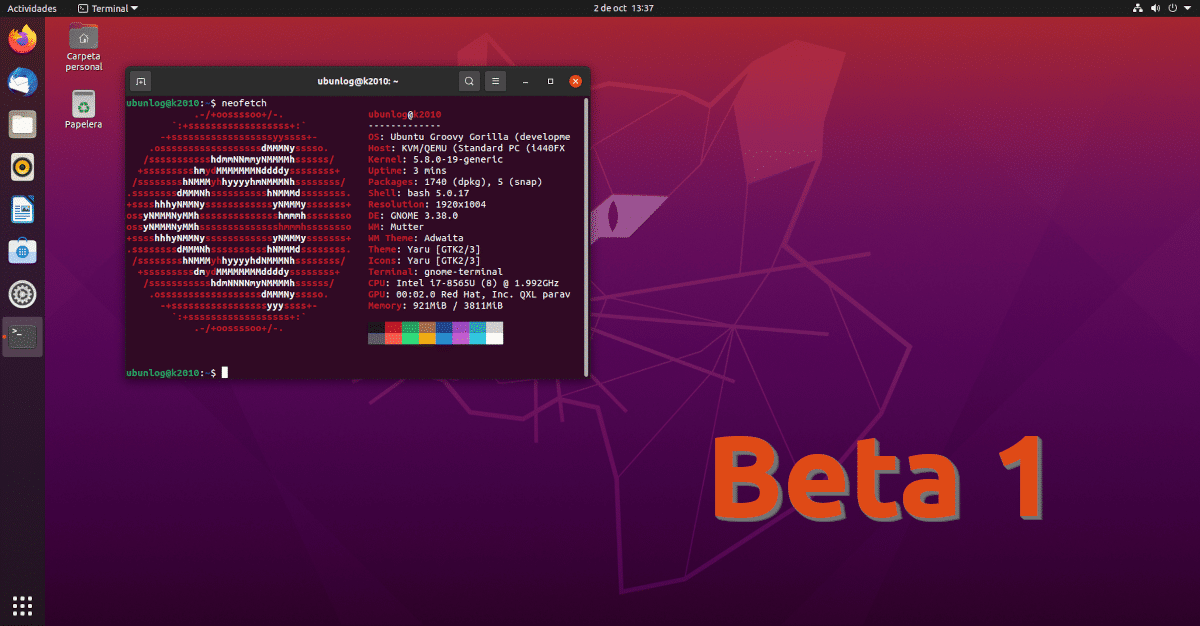The width and height of the screenshot is (1200, 626).
Task: Expand the Terminal app menu in top bar
Action: [108, 8]
